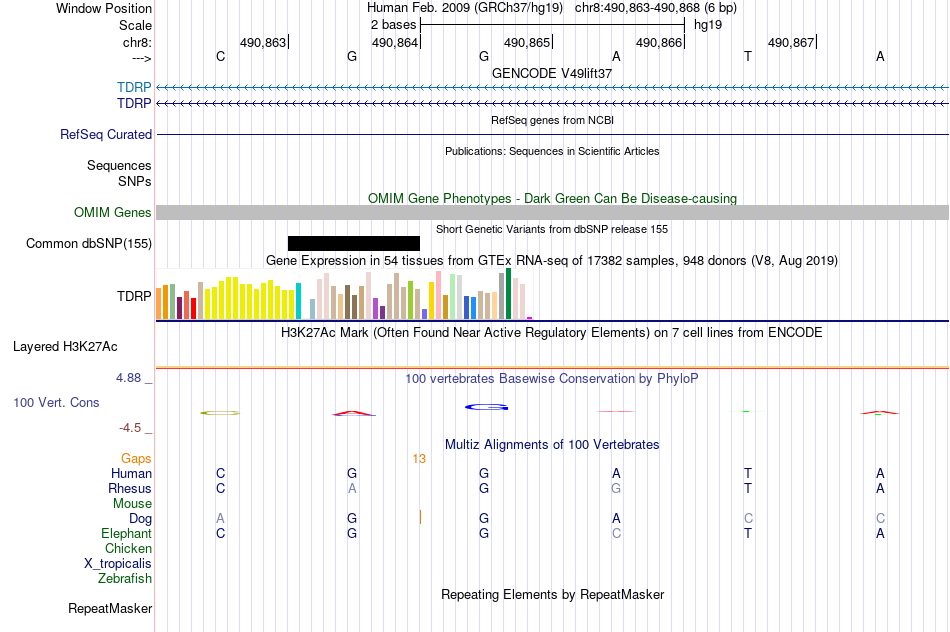Click Repeating Elements by RepeatMasker title
950x632 pixels.
pos(553,594)
